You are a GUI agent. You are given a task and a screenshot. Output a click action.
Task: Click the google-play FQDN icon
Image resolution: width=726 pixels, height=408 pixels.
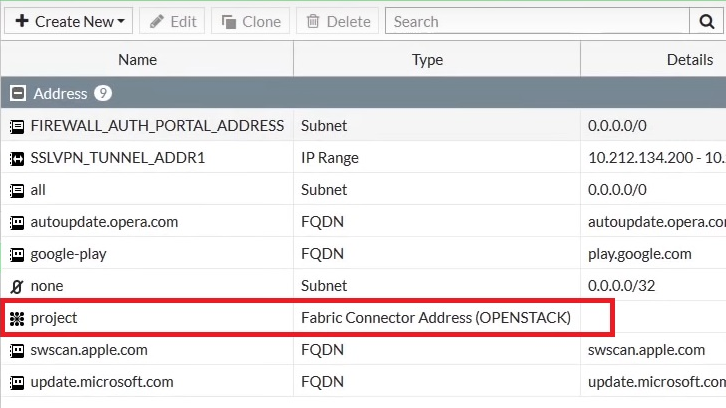click(x=16, y=254)
